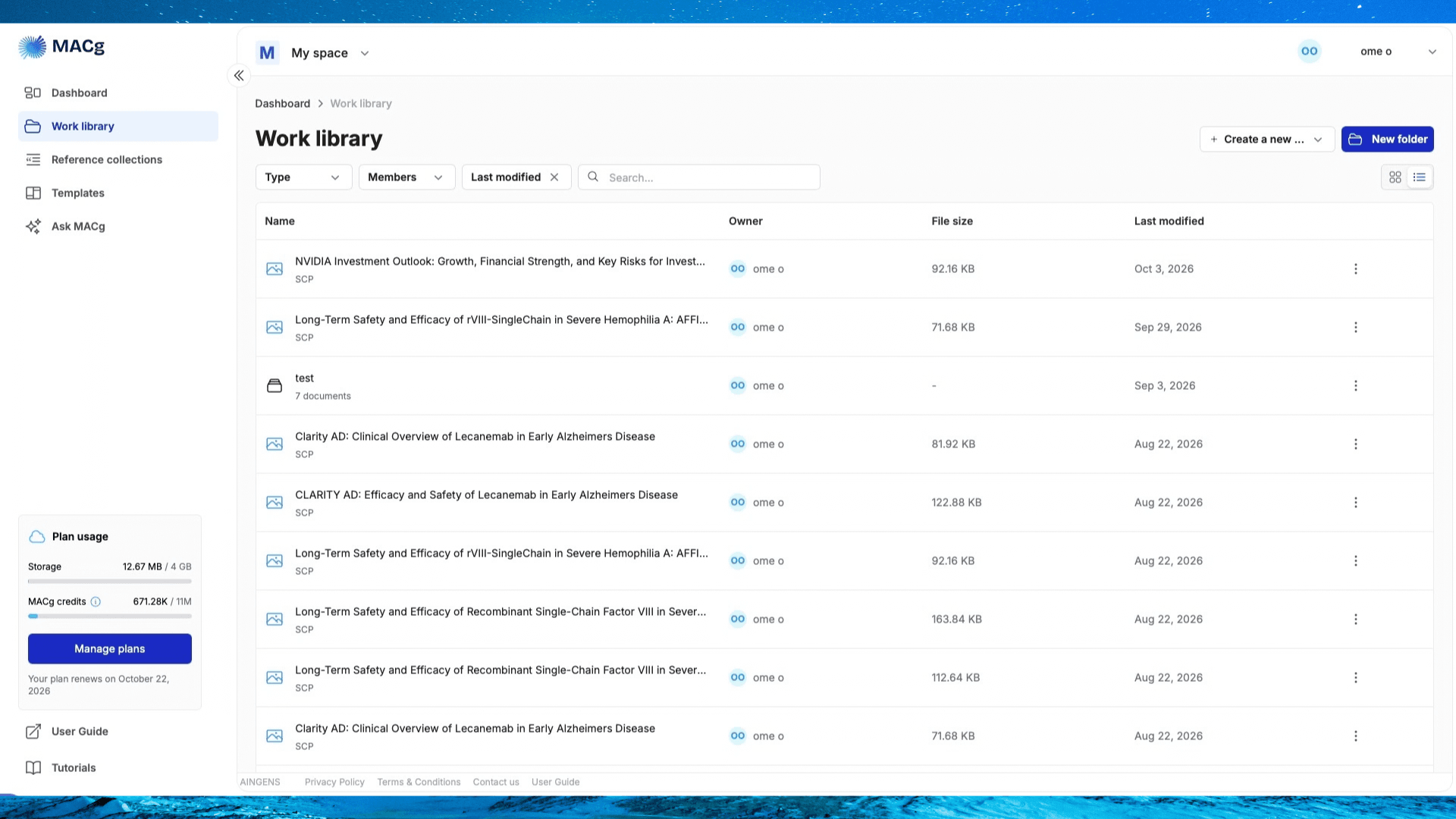Click Terms & Conditions footer link
The height and width of the screenshot is (819, 1456).
coord(419,782)
